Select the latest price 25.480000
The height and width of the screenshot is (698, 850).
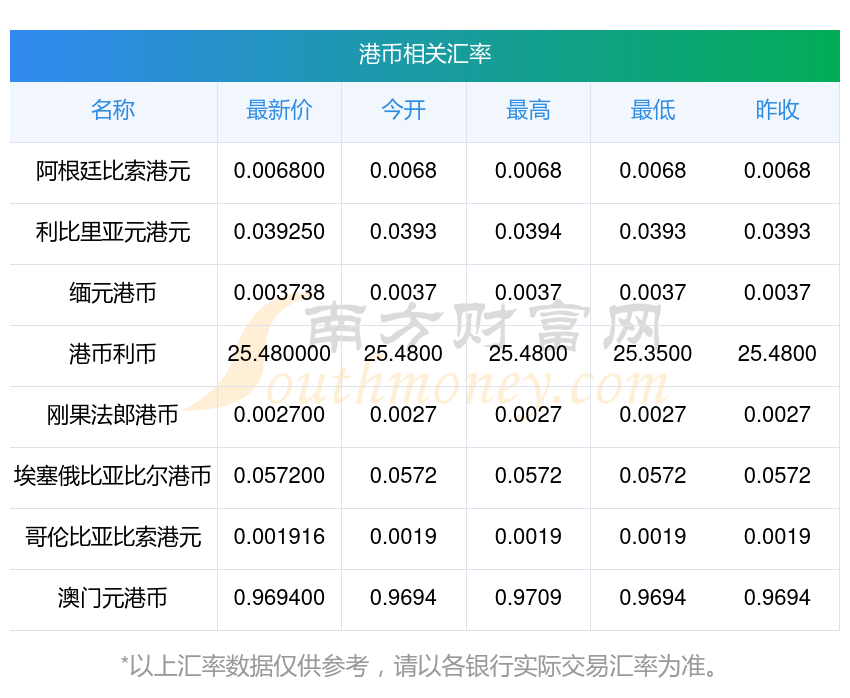pos(279,354)
